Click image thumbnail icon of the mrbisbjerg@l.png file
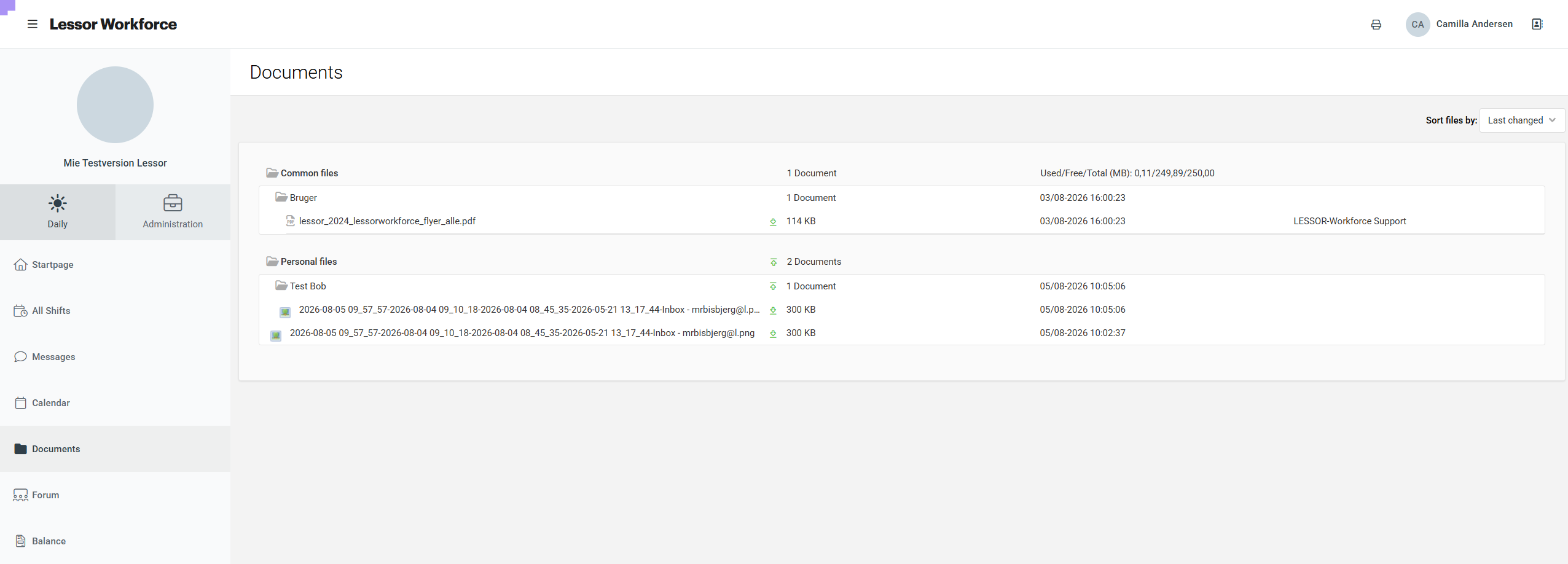1568x564 pixels. click(276, 335)
